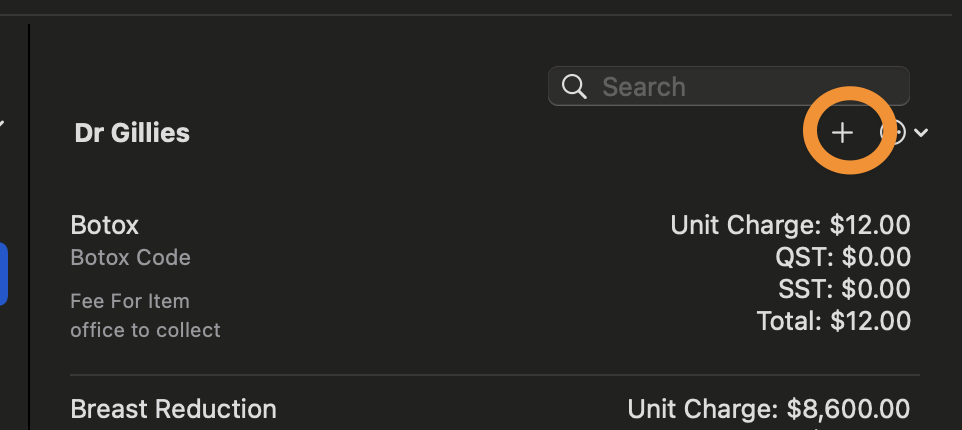Select the Botox item name
The width and height of the screenshot is (962, 430).
105,225
